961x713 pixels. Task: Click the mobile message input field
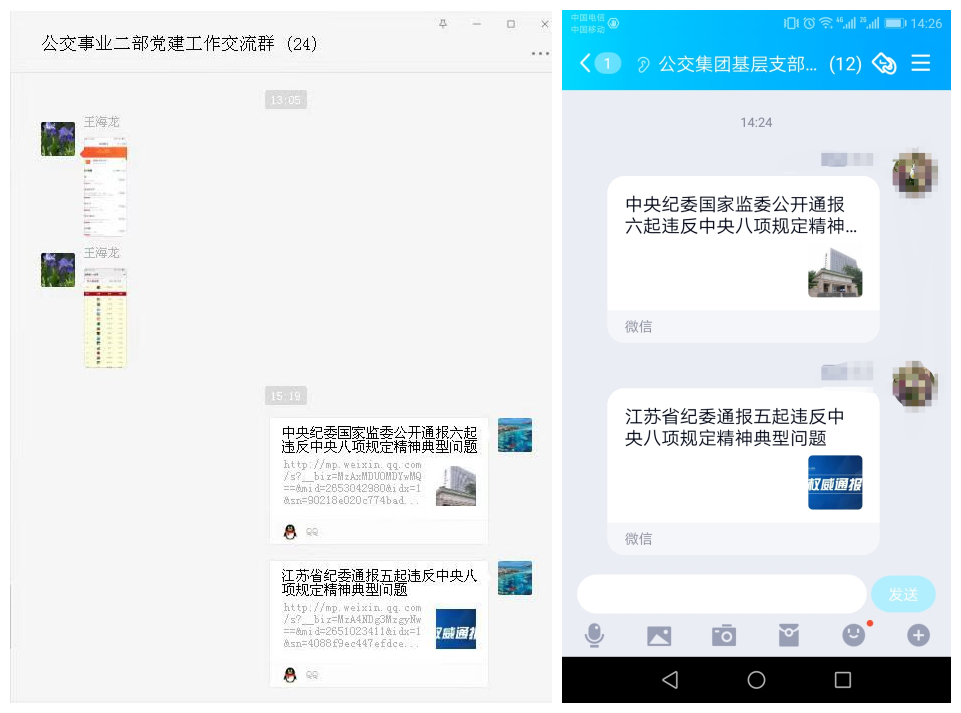tap(721, 594)
